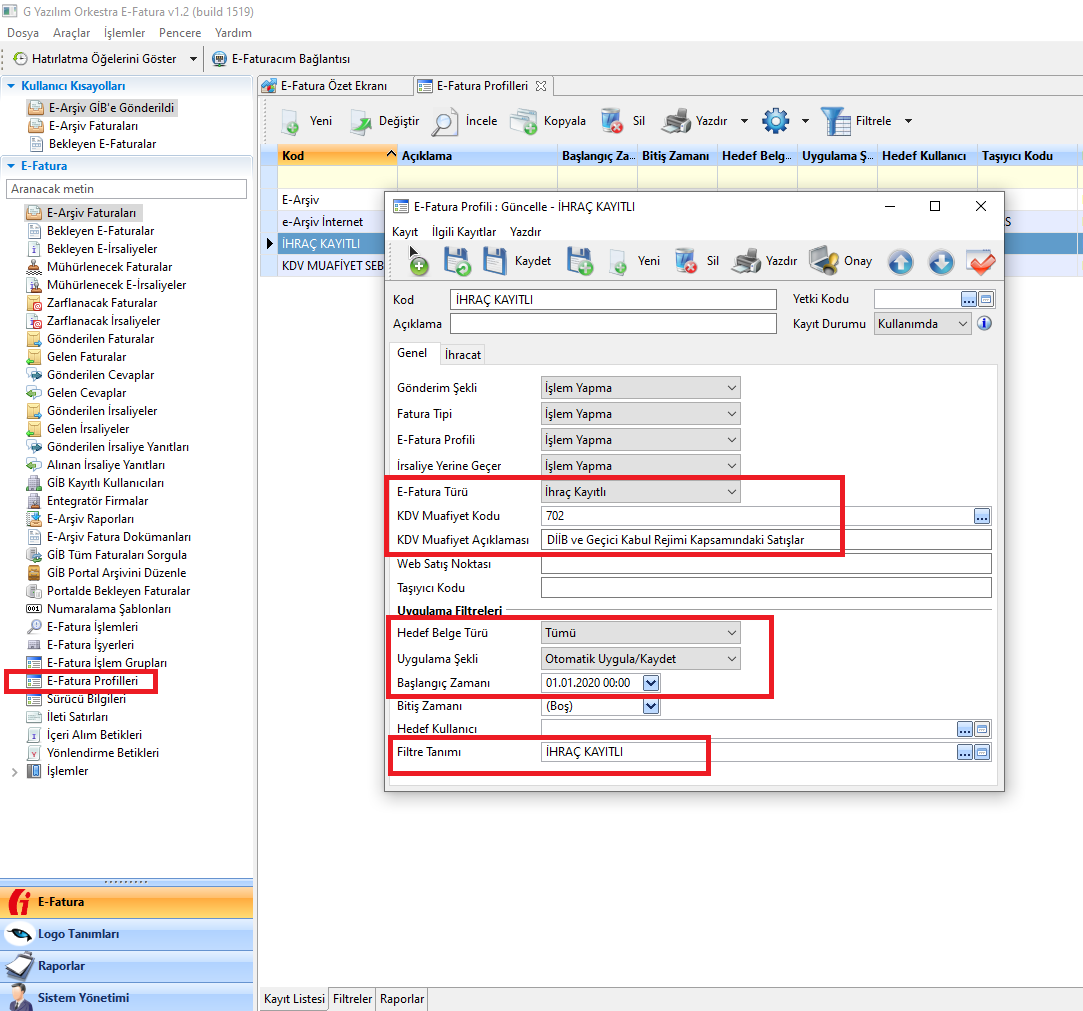Click the E-Faturacım Bağlantısı button
Viewport: 1083px width, 1011px height.
[x=281, y=59]
